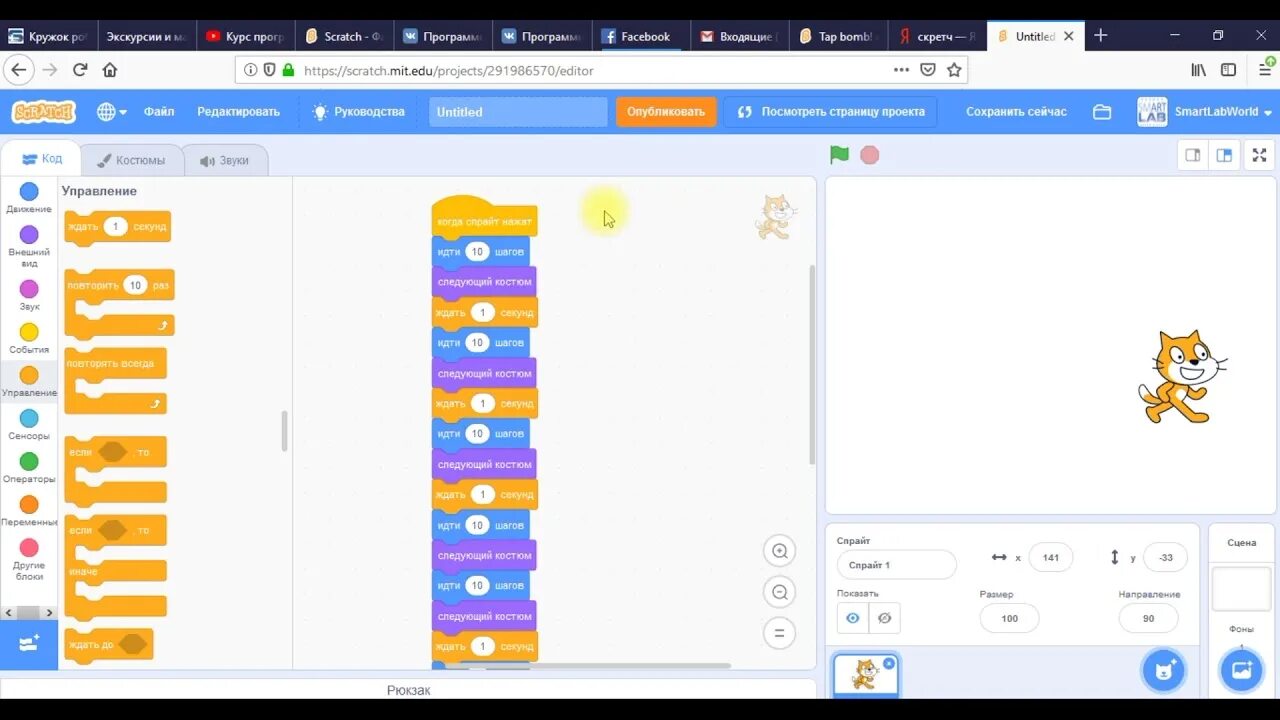Open the choose a backdrop button

pos(1241,670)
